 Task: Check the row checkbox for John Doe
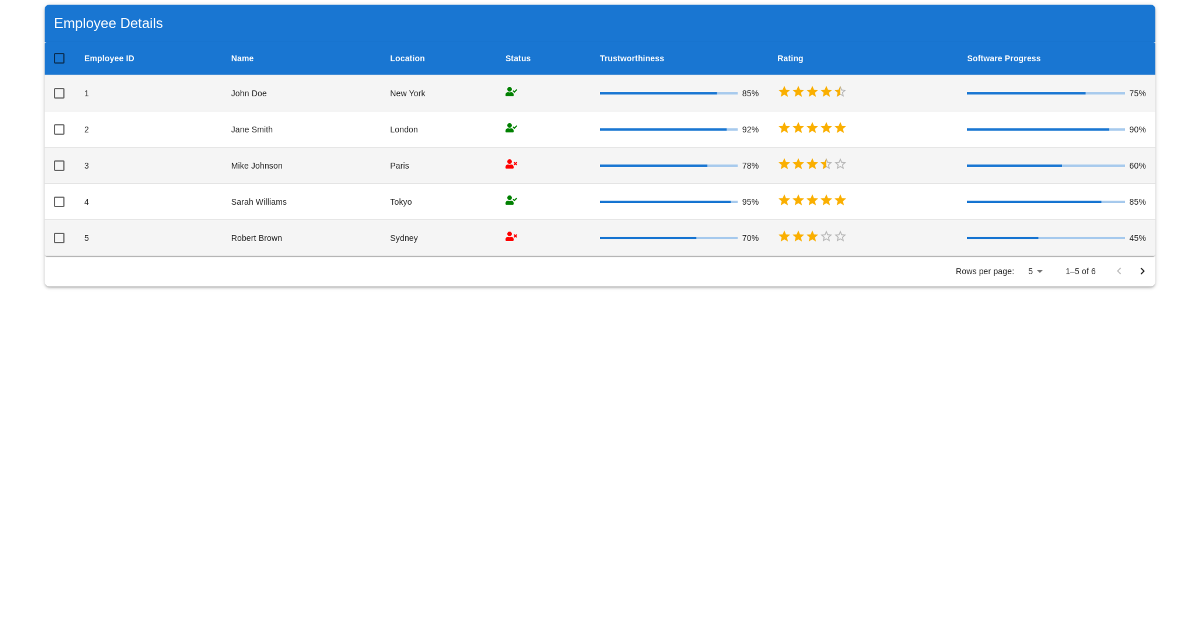coord(58,92)
